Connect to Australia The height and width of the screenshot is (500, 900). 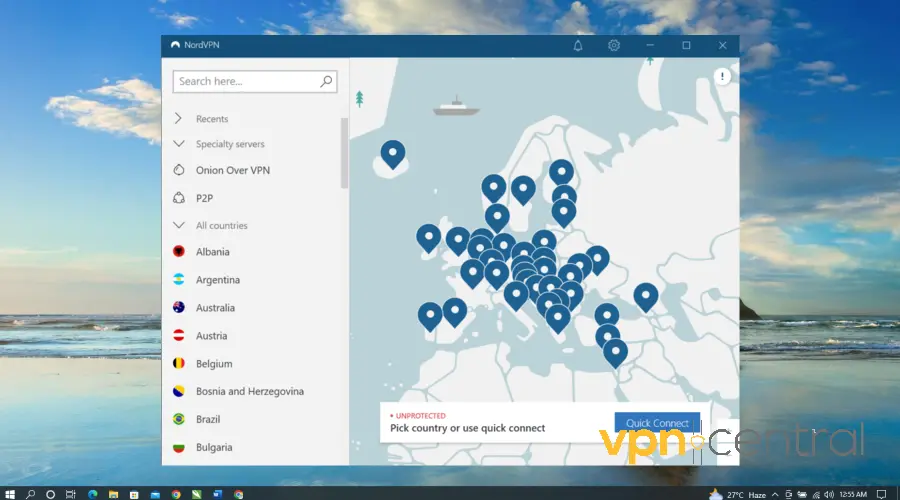tap(215, 308)
